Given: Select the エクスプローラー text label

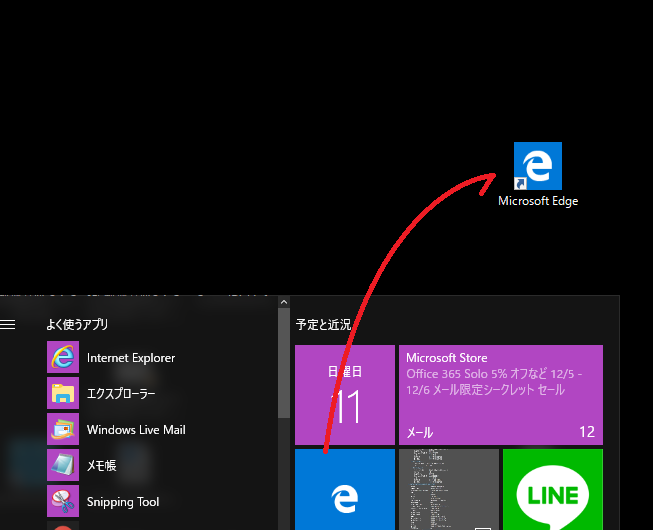Looking at the screenshot, I should click(121, 393).
